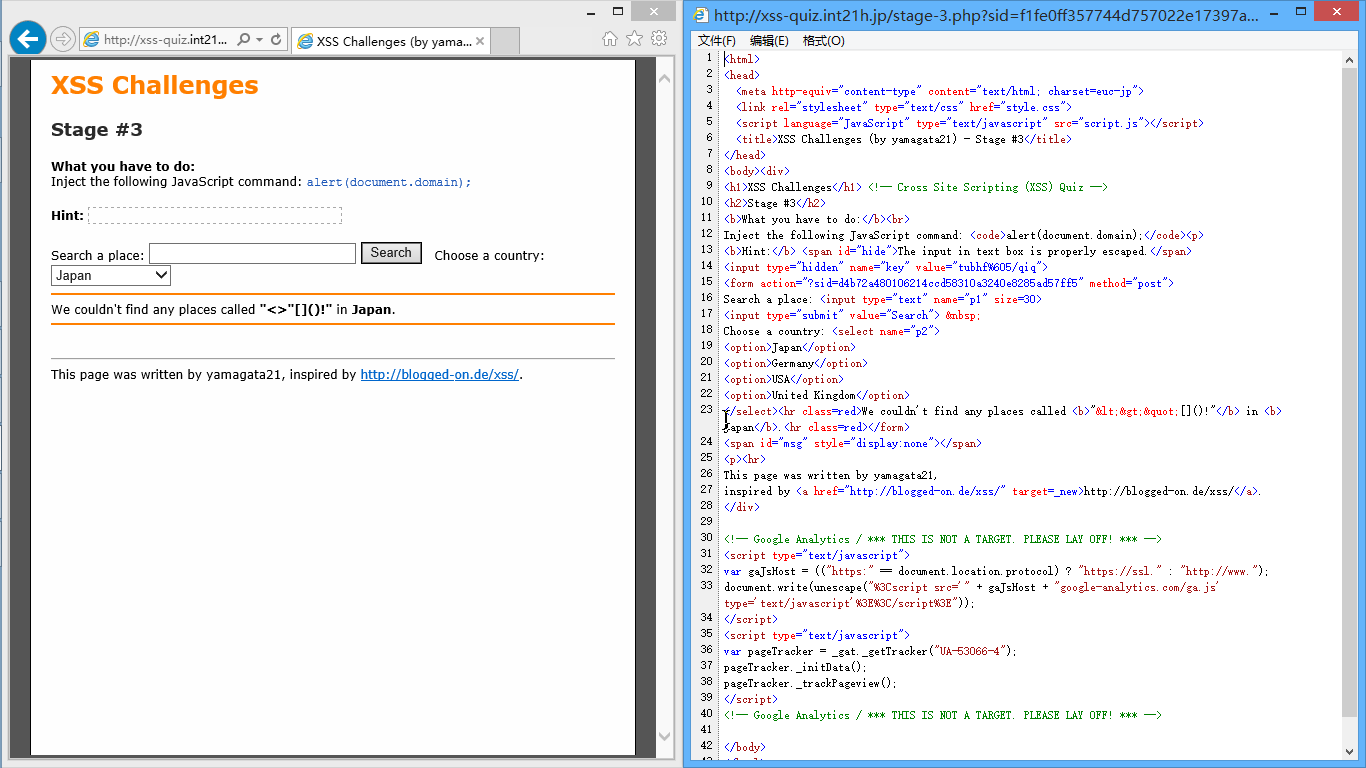Click the Internet Explorer page icon in address bar

point(91,40)
